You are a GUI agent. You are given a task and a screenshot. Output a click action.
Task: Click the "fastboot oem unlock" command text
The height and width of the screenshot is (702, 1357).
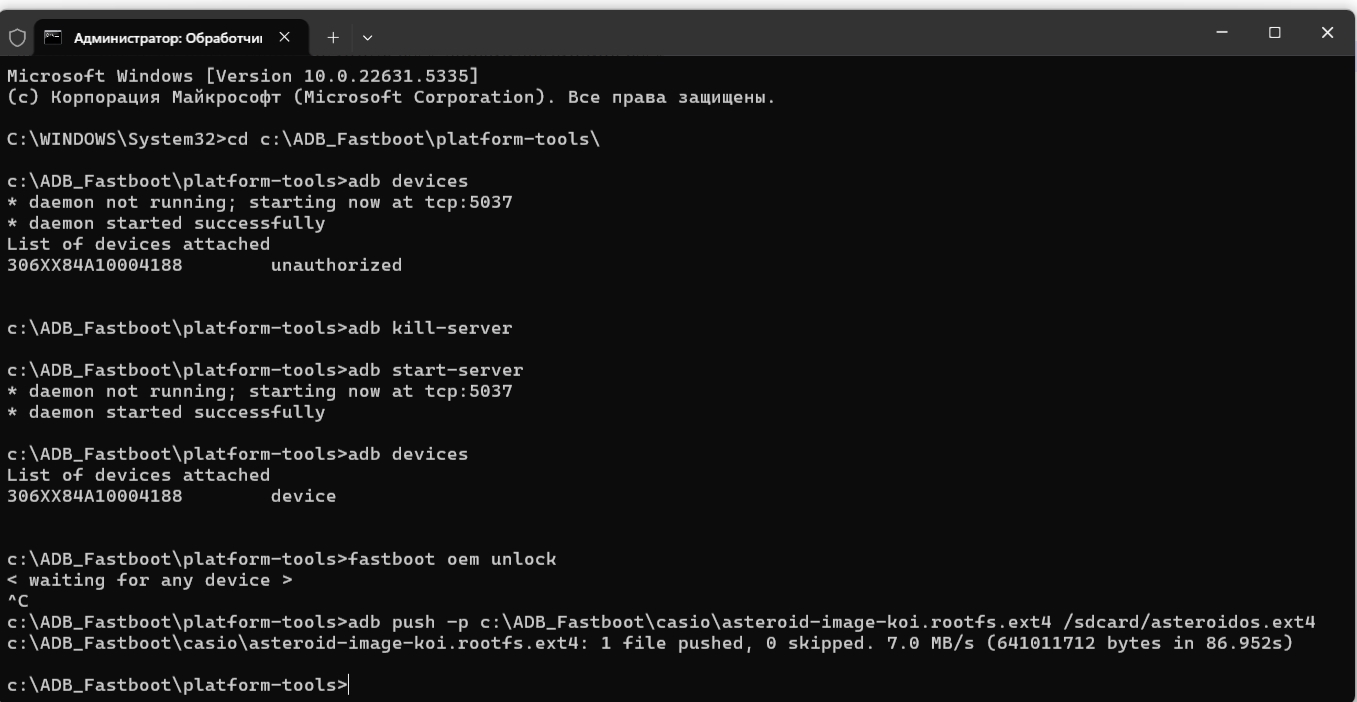pyautogui.click(x=452, y=559)
